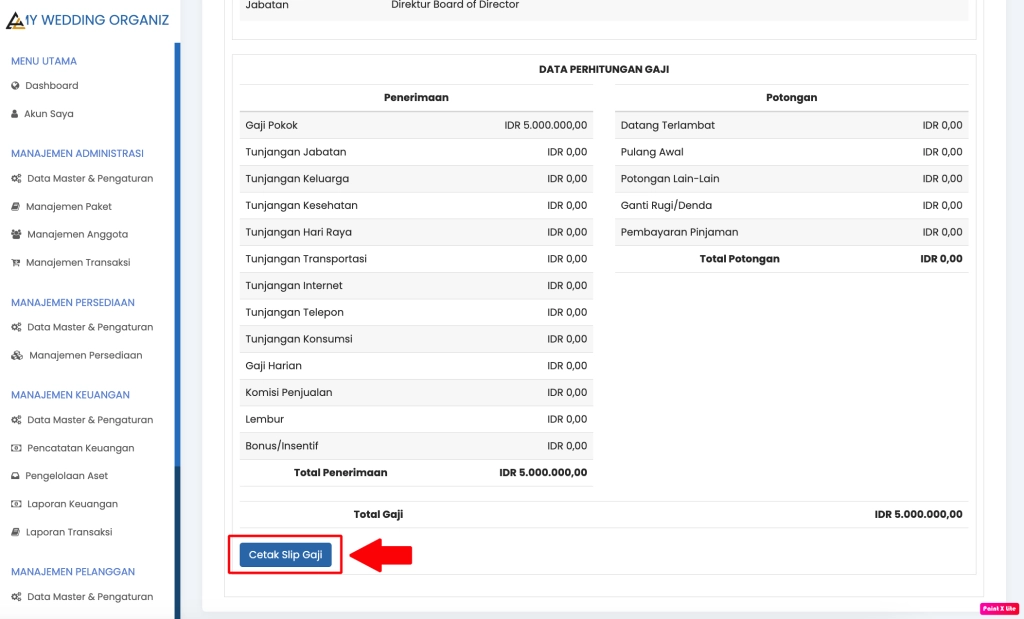Expand Data Master & Pengaturan under Pelanggan
This screenshot has width=1024, height=619.
point(89,597)
